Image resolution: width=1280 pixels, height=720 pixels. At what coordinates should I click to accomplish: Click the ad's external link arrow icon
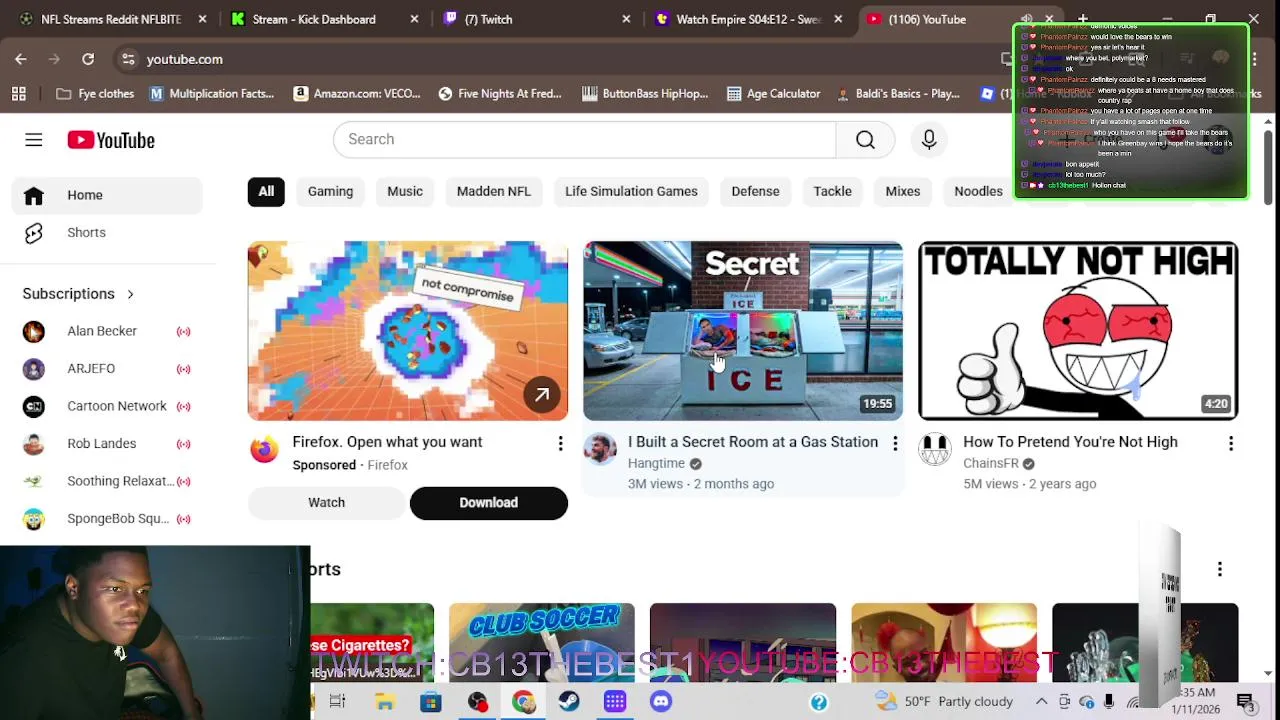click(542, 395)
